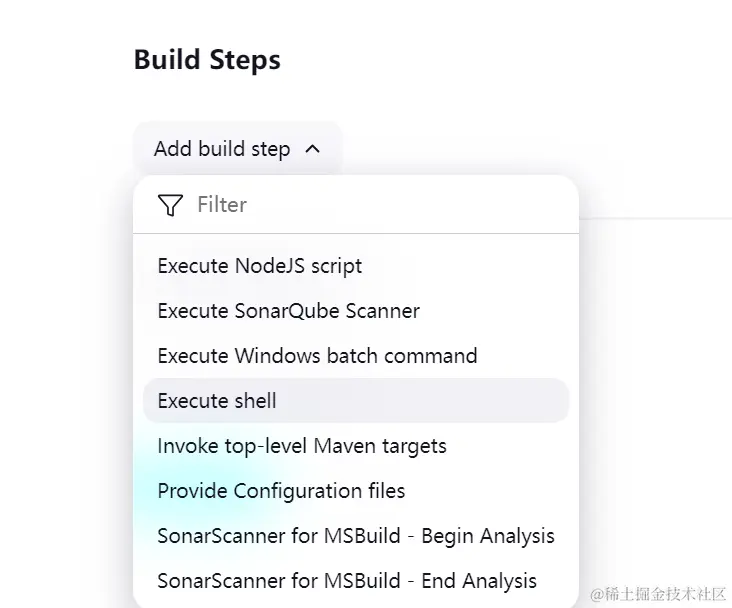Screen dimensions: 732x608
Task: Click the funnel filter icon
Action: coord(171,205)
